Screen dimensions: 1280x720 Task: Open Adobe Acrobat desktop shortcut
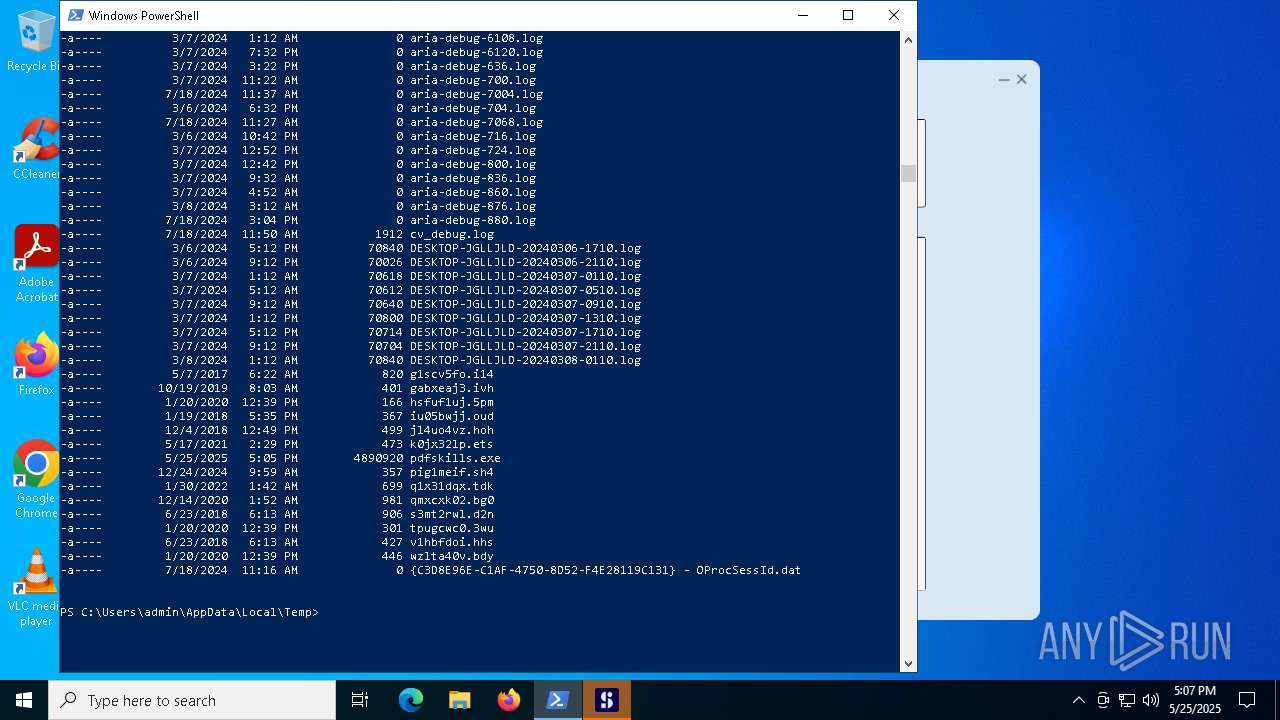[36, 263]
